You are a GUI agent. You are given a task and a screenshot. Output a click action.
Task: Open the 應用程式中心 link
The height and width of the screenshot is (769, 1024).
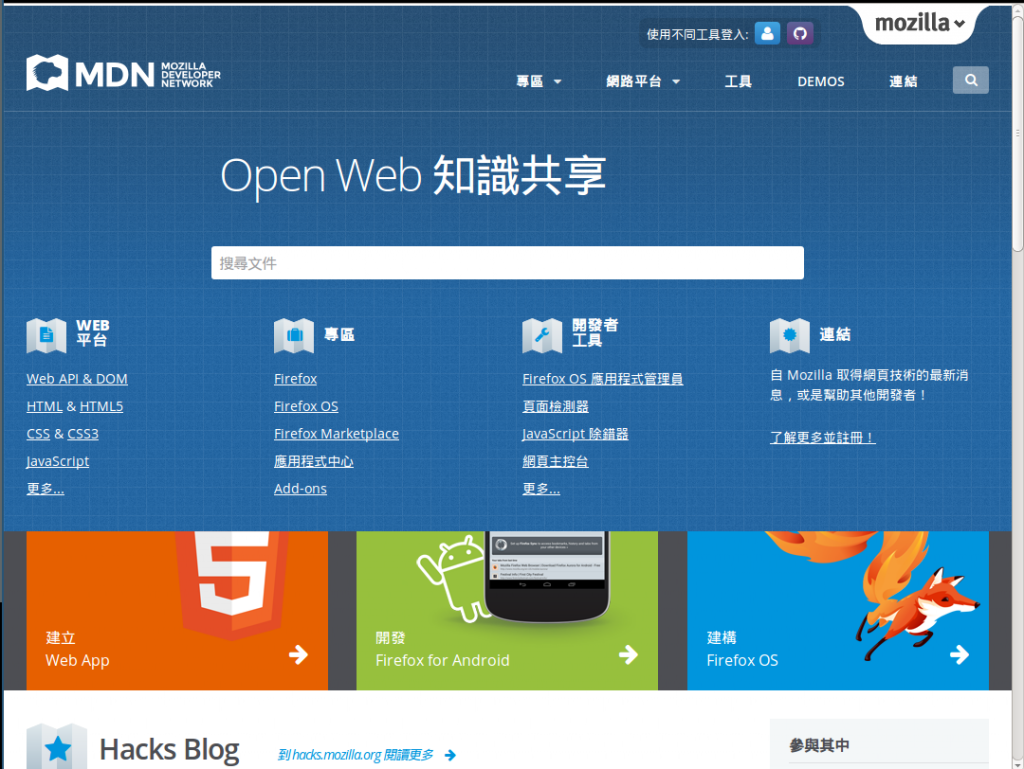coord(313,461)
